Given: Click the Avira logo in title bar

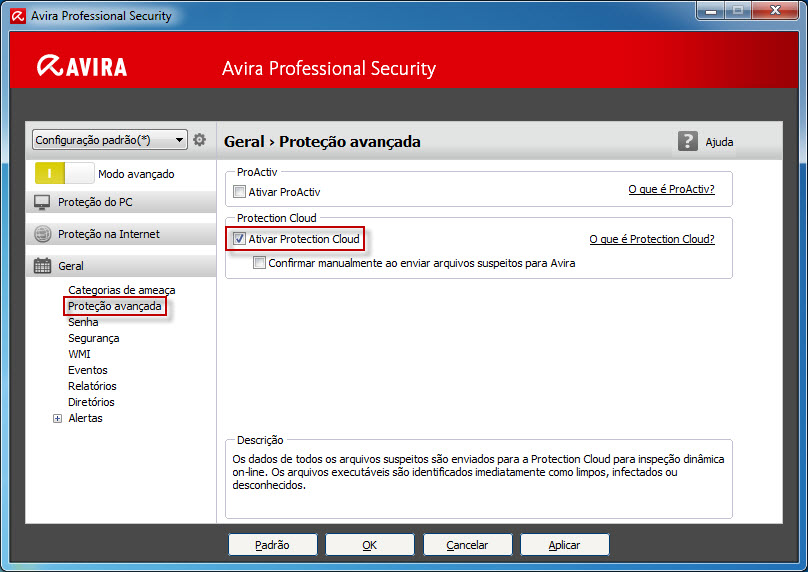Looking at the screenshot, I should point(18,16).
